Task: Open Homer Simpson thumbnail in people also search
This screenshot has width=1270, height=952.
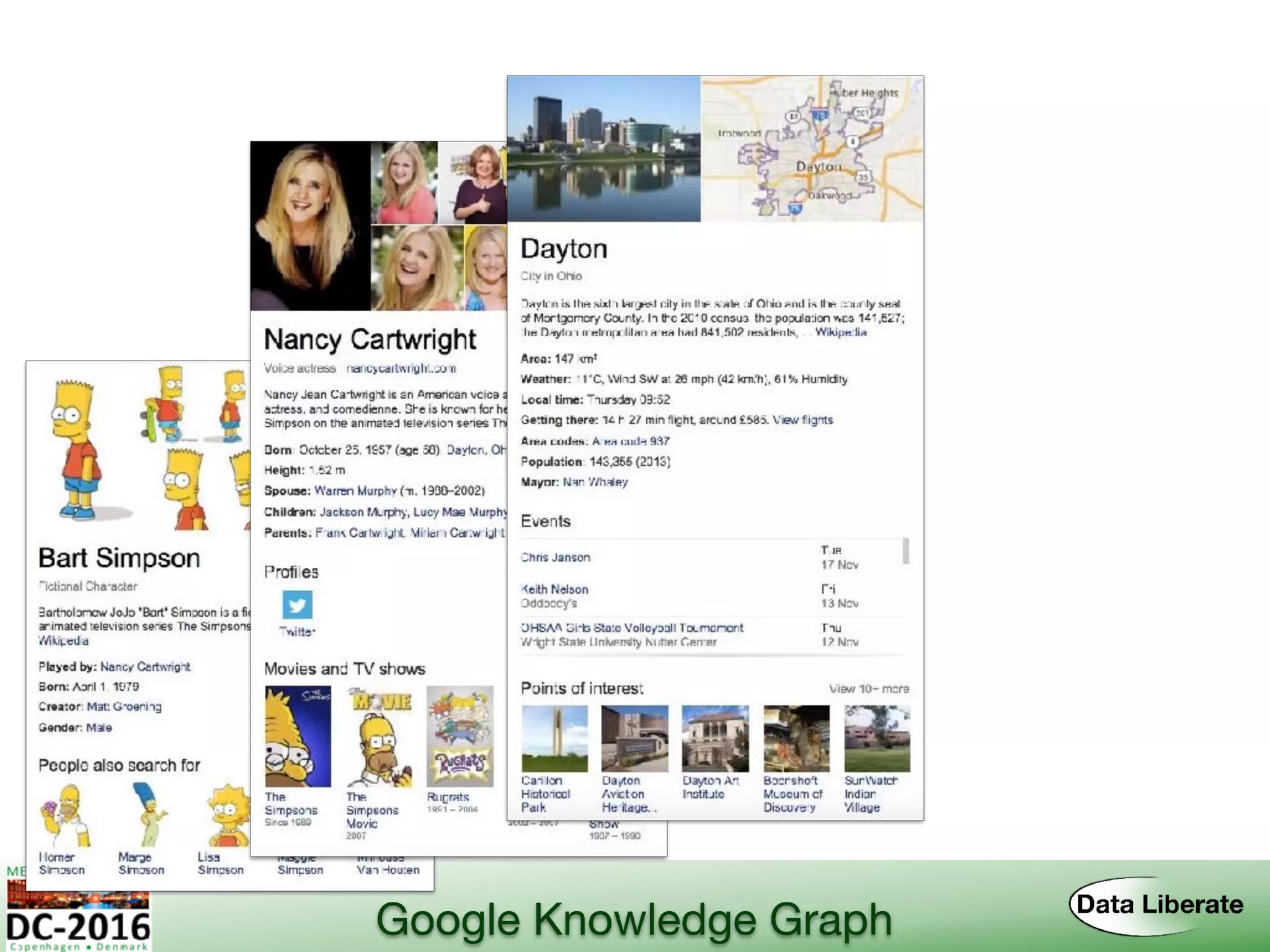Action: point(65,815)
